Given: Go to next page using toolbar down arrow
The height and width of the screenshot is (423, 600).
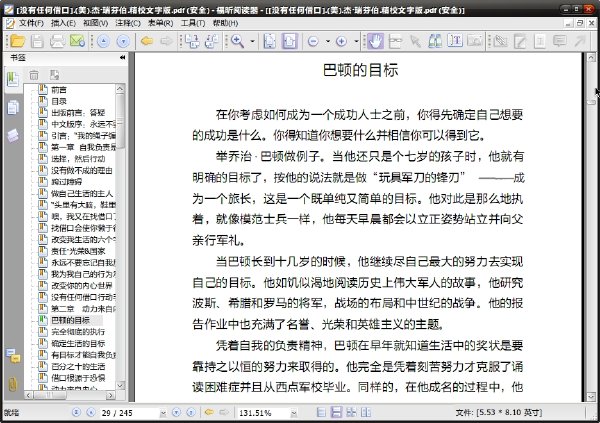Looking at the screenshot, I should tap(123, 41).
